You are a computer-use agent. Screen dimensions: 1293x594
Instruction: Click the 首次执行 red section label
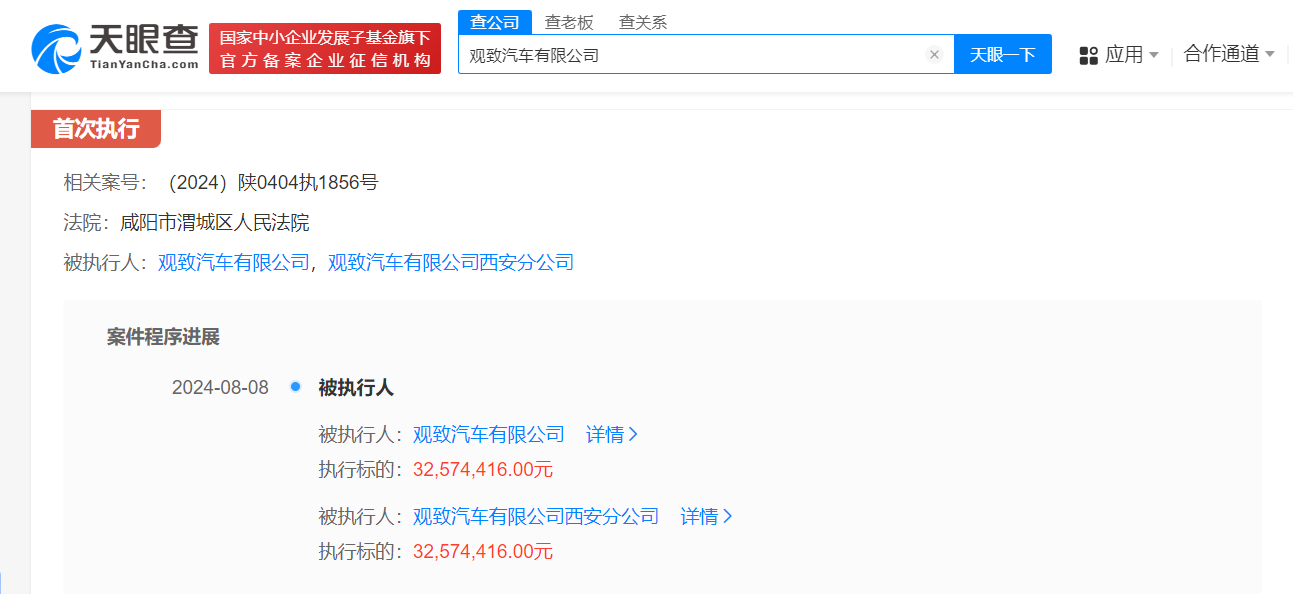(96, 129)
